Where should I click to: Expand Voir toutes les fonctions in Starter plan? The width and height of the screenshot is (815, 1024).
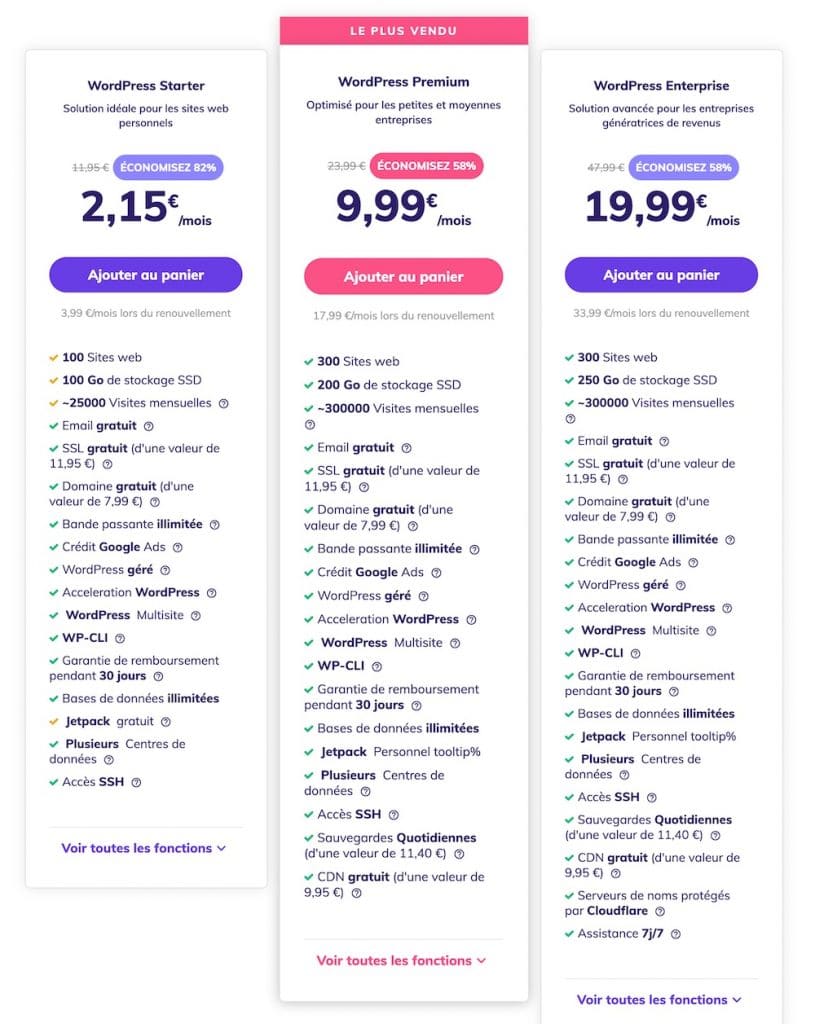pos(143,848)
